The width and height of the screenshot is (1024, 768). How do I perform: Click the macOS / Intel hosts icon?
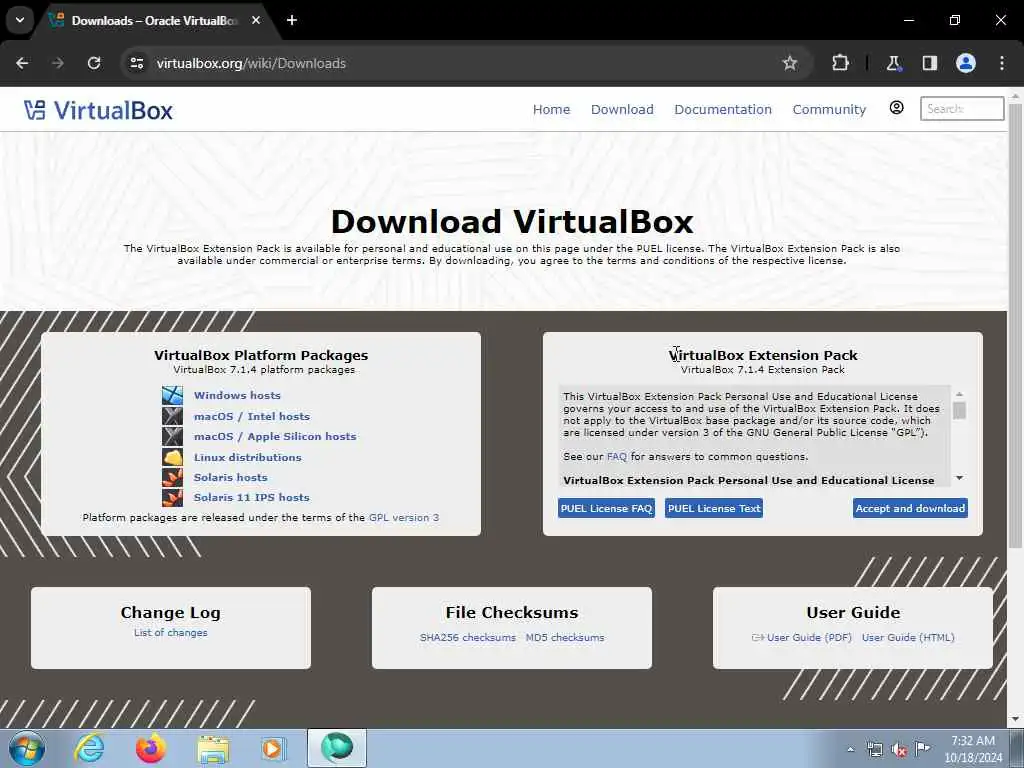point(172,416)
